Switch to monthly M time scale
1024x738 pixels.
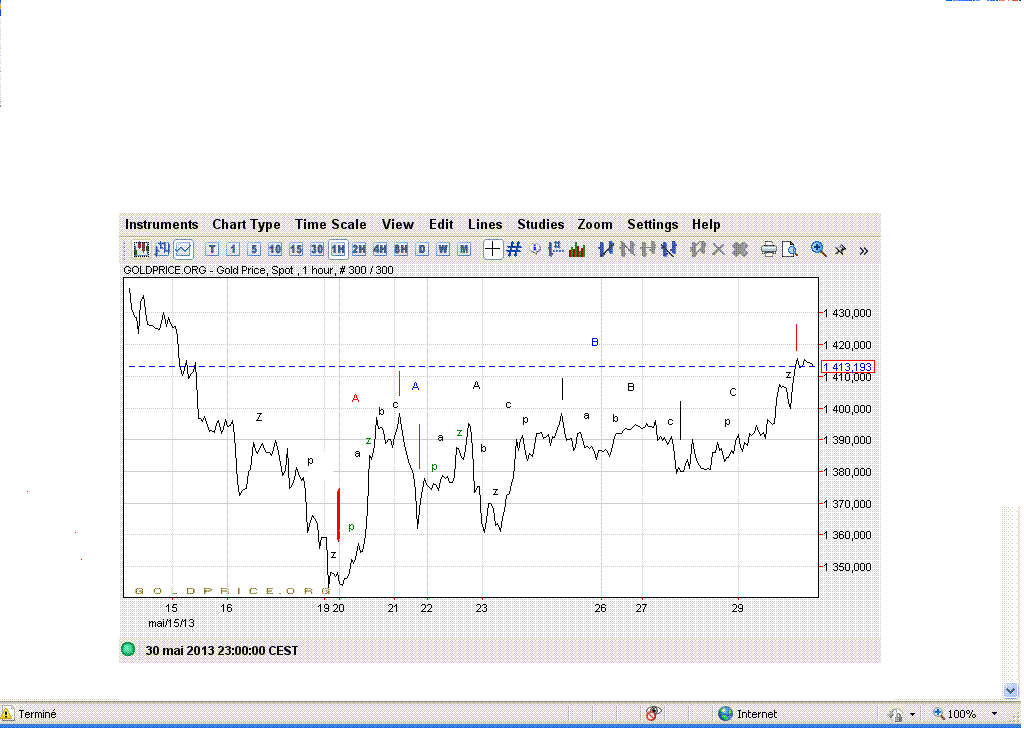coord(464,249)
